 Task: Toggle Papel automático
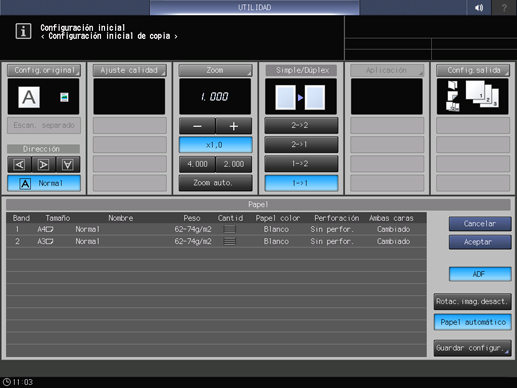point(473,322)
